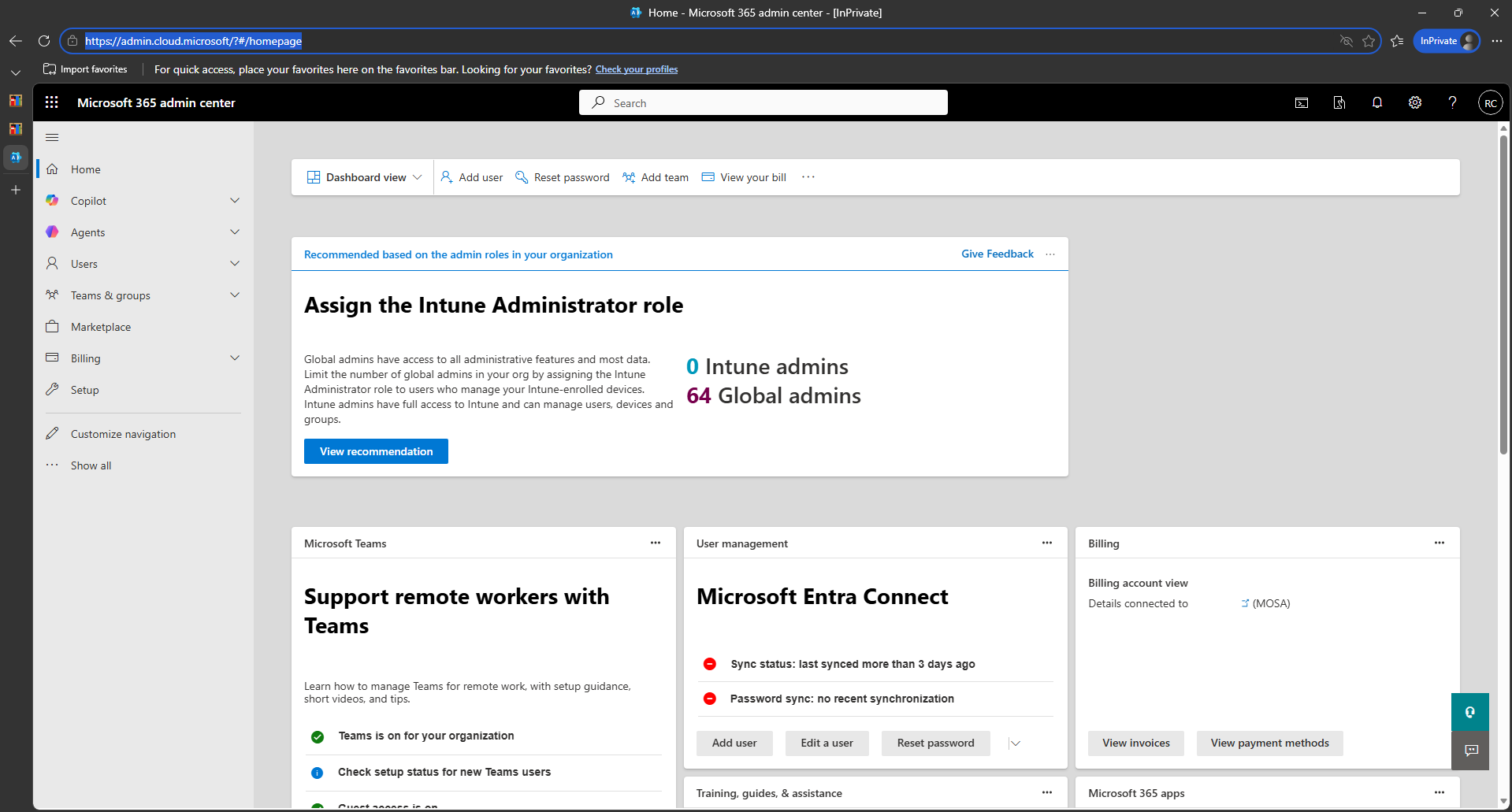This screenshot has height=812, width=1512.
Task: Click the page vertical scrollbar
Action: point(1503,296)
